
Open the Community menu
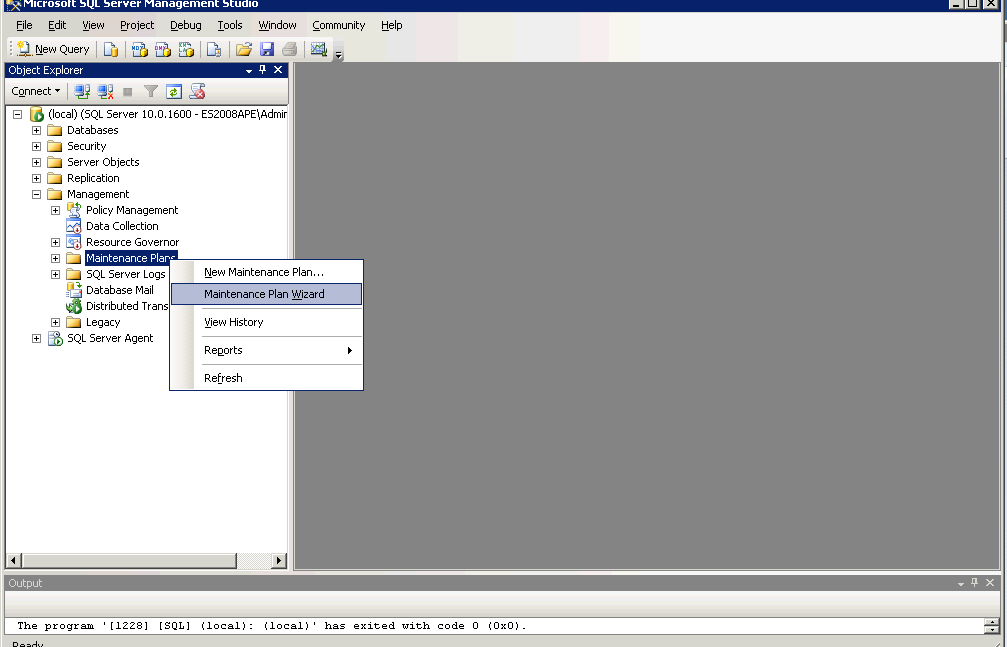(338, 25)
